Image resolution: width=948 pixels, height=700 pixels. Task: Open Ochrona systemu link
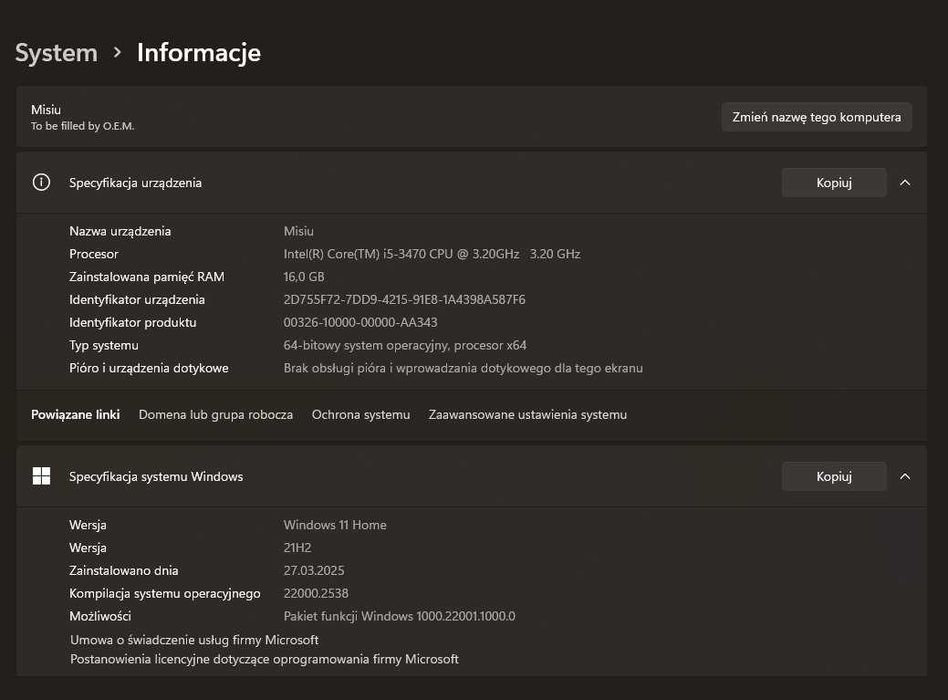(x=361, y=414)
